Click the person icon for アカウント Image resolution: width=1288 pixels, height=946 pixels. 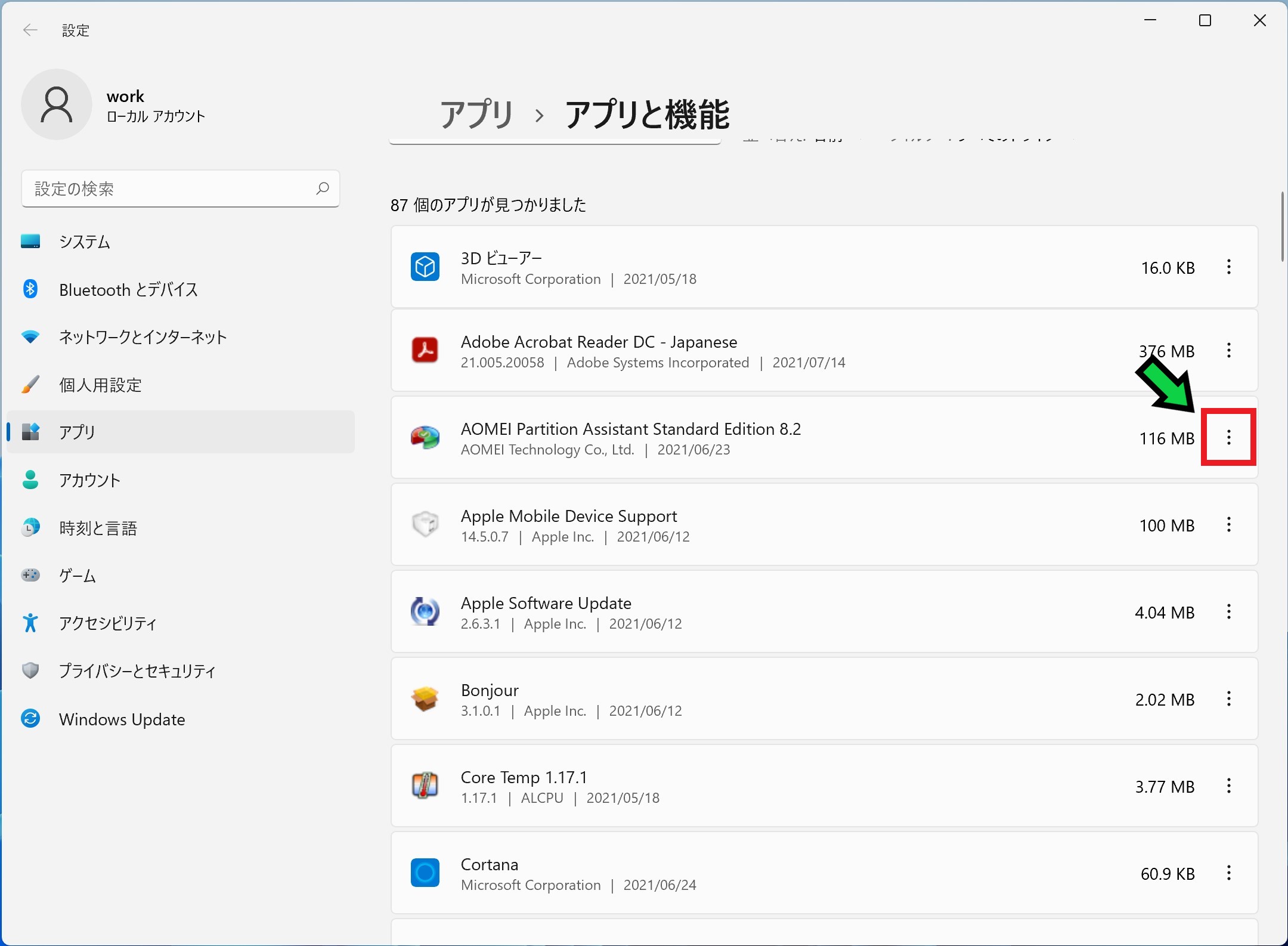point(30,480)
